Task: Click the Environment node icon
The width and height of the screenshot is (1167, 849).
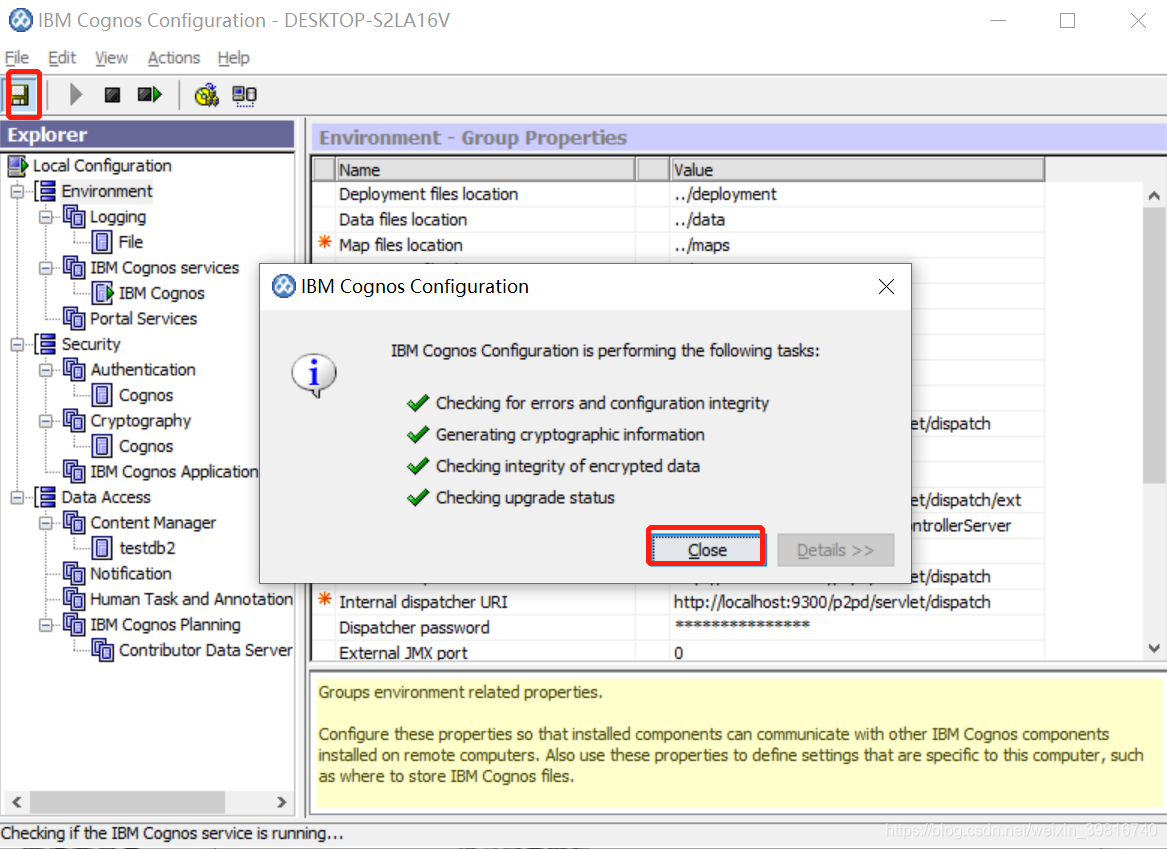Action: click(46, 191)
